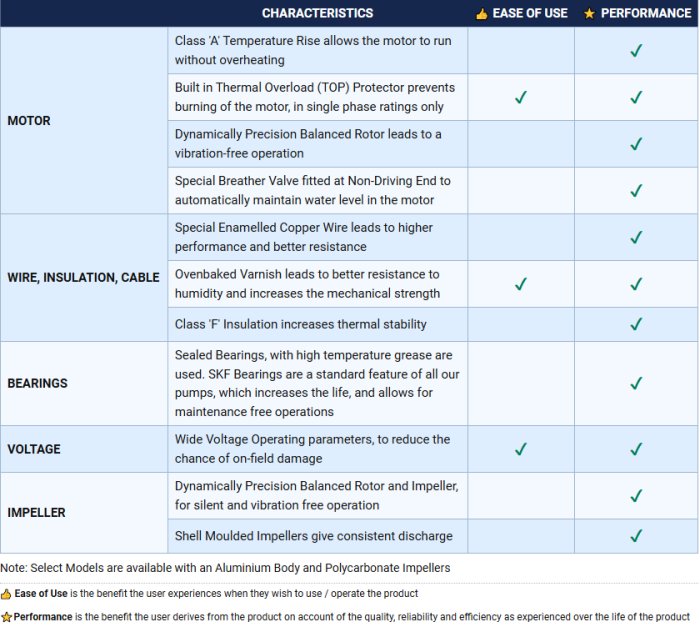Click the Special Enamelled Copper Wire description
This screenshot has height=637, width=700.
tap(304, 237)
